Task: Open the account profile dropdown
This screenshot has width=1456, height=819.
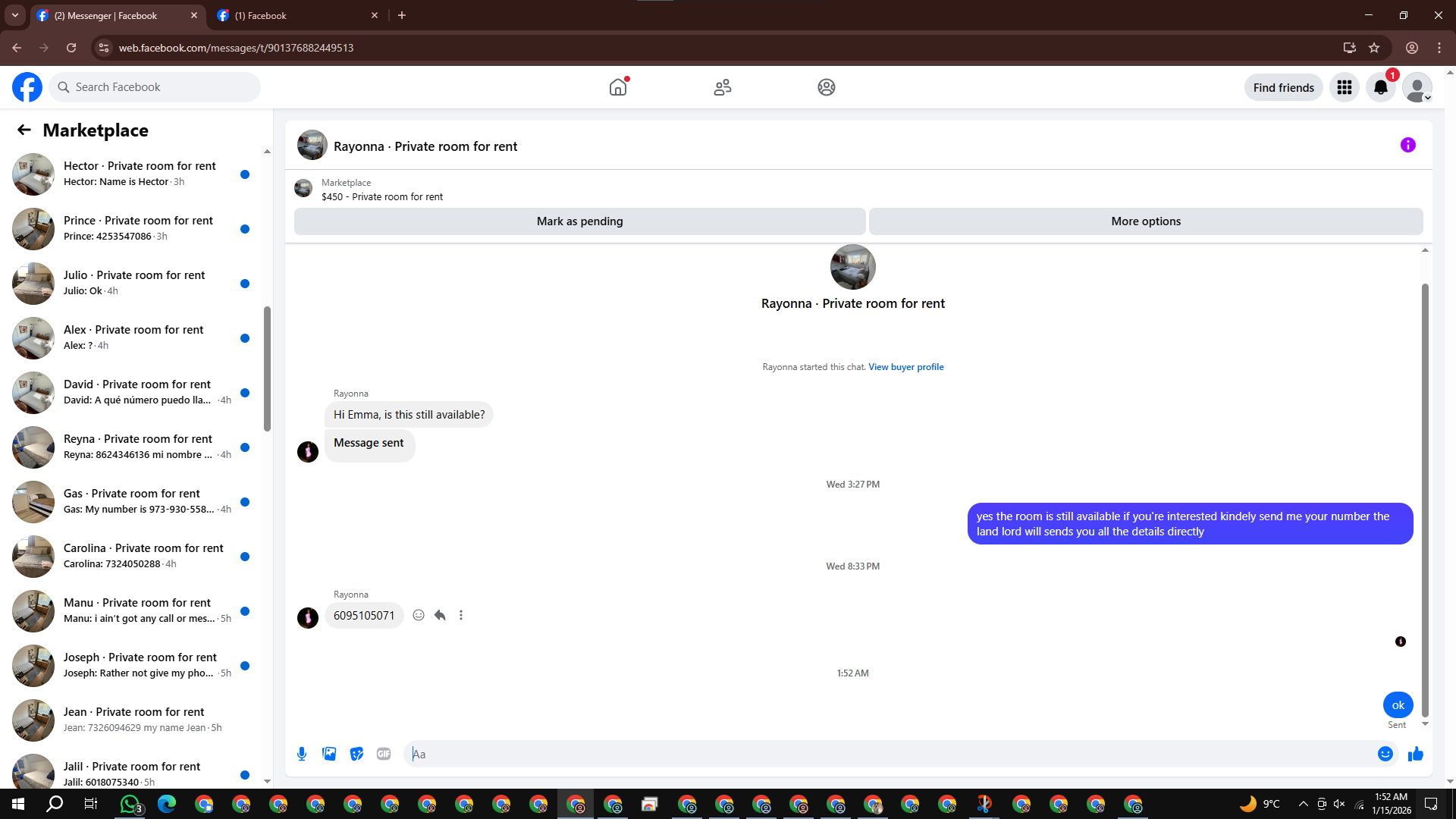Action: [1417, 88]
